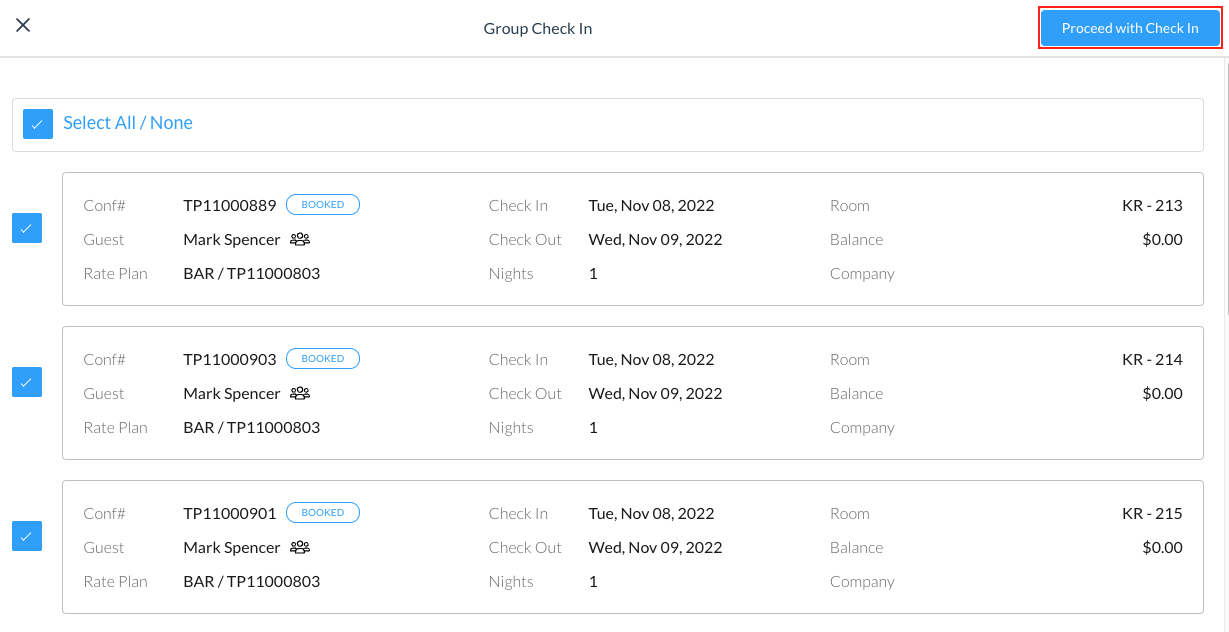Click room KR - 214 value
Image resolution: width=1229 pixels, height=632 pixels.
pyautogui.click(x=1152, y=360)
